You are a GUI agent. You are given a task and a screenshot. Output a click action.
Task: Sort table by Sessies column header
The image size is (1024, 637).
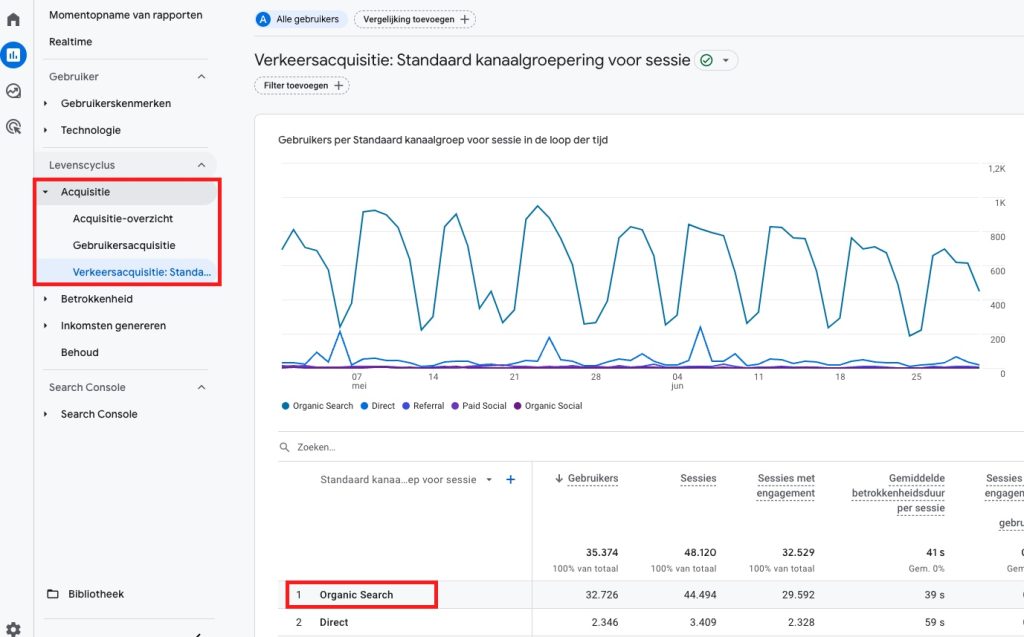[698, 478]
